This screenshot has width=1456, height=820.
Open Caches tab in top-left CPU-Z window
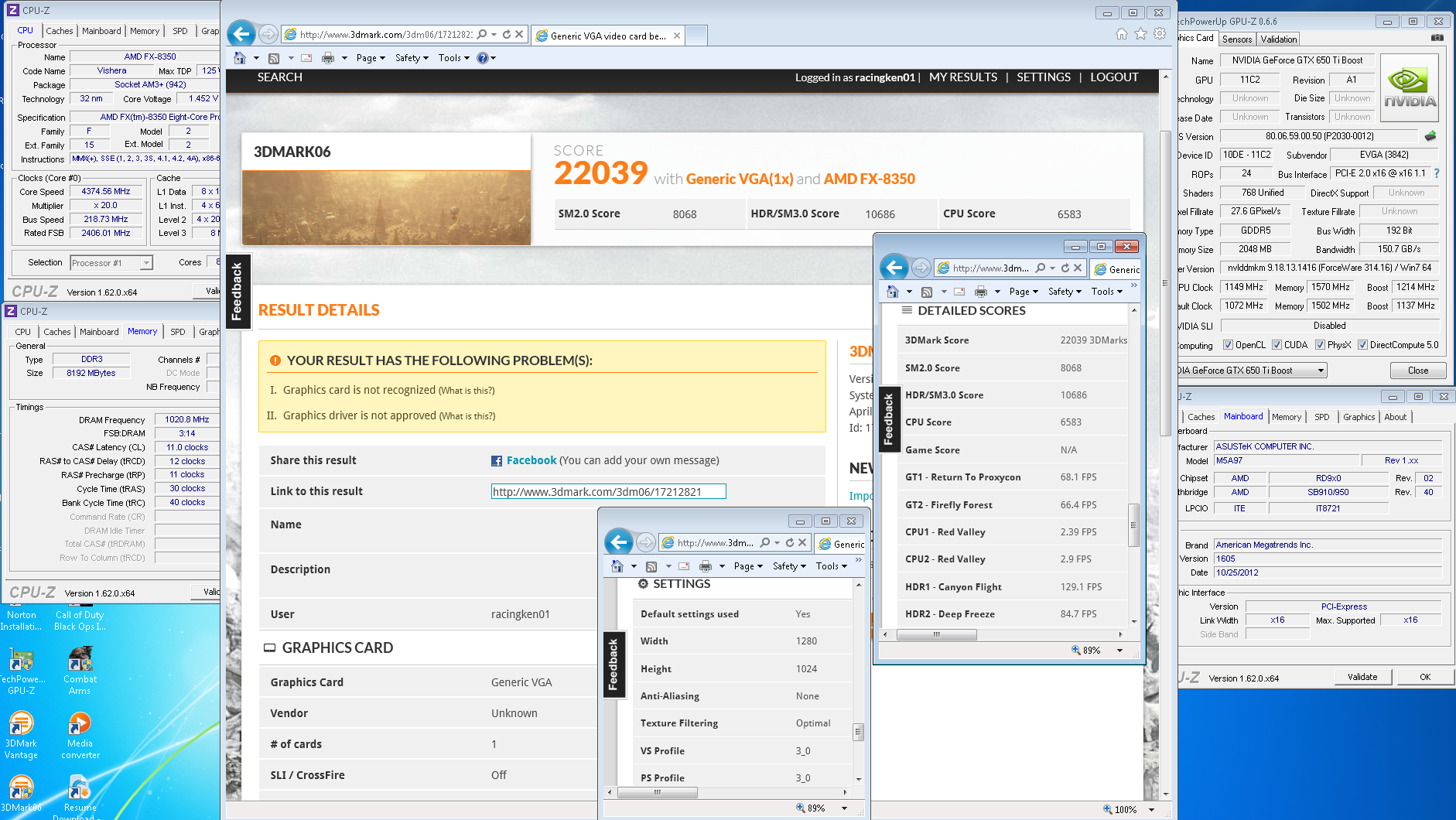(60, 31)
